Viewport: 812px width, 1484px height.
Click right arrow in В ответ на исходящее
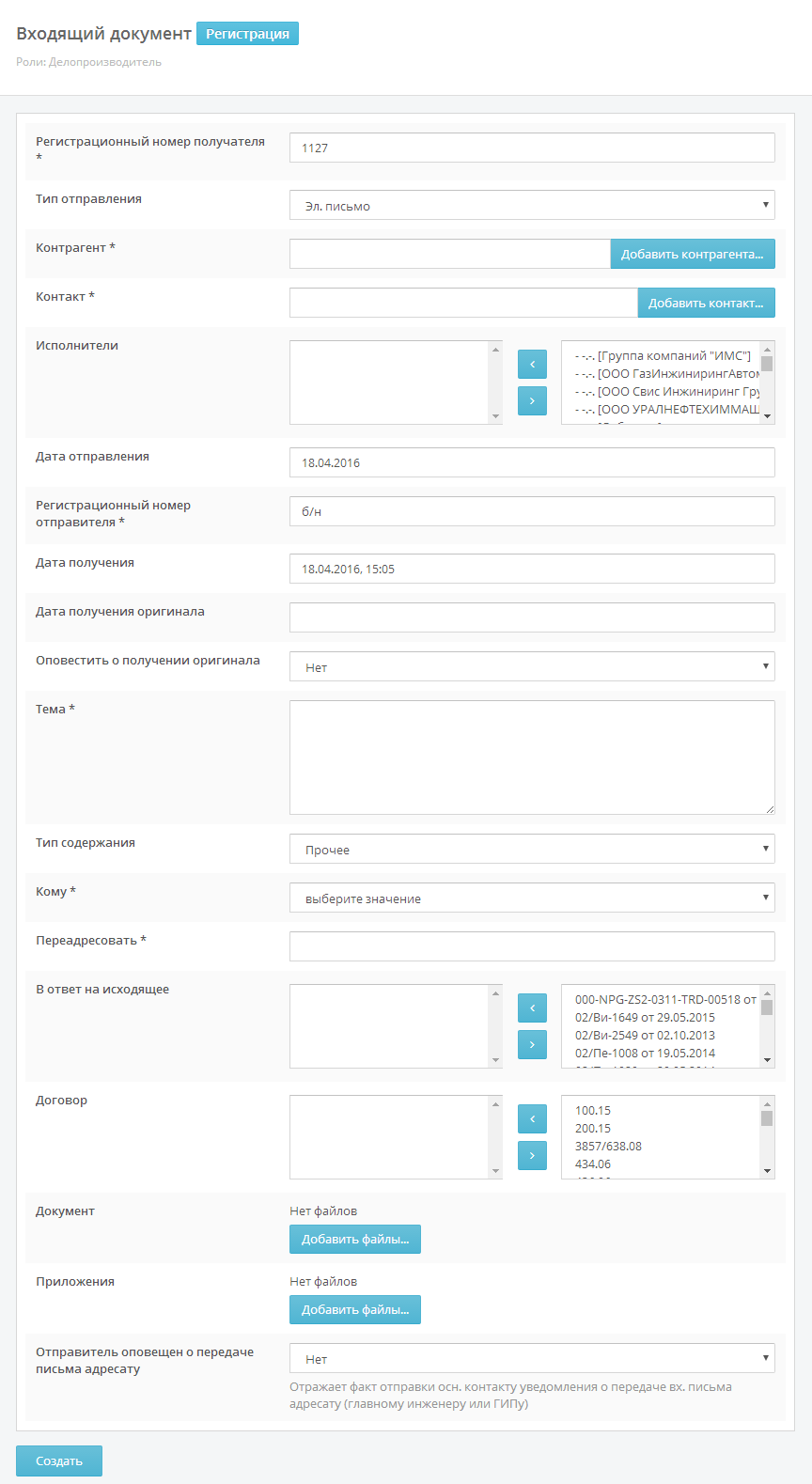[532, 1044]
